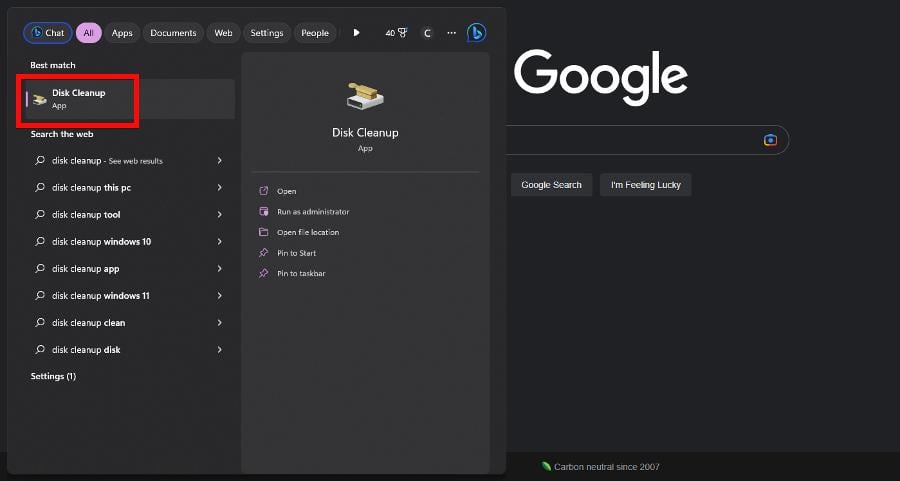Click the Open launch icon
The image size is (900, 481).
pos(263,191)
